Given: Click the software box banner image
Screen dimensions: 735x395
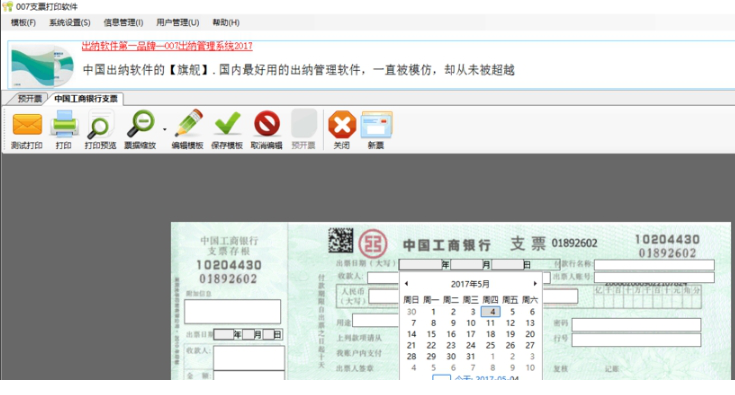Looking at the screenshot, I should (43, 66).
